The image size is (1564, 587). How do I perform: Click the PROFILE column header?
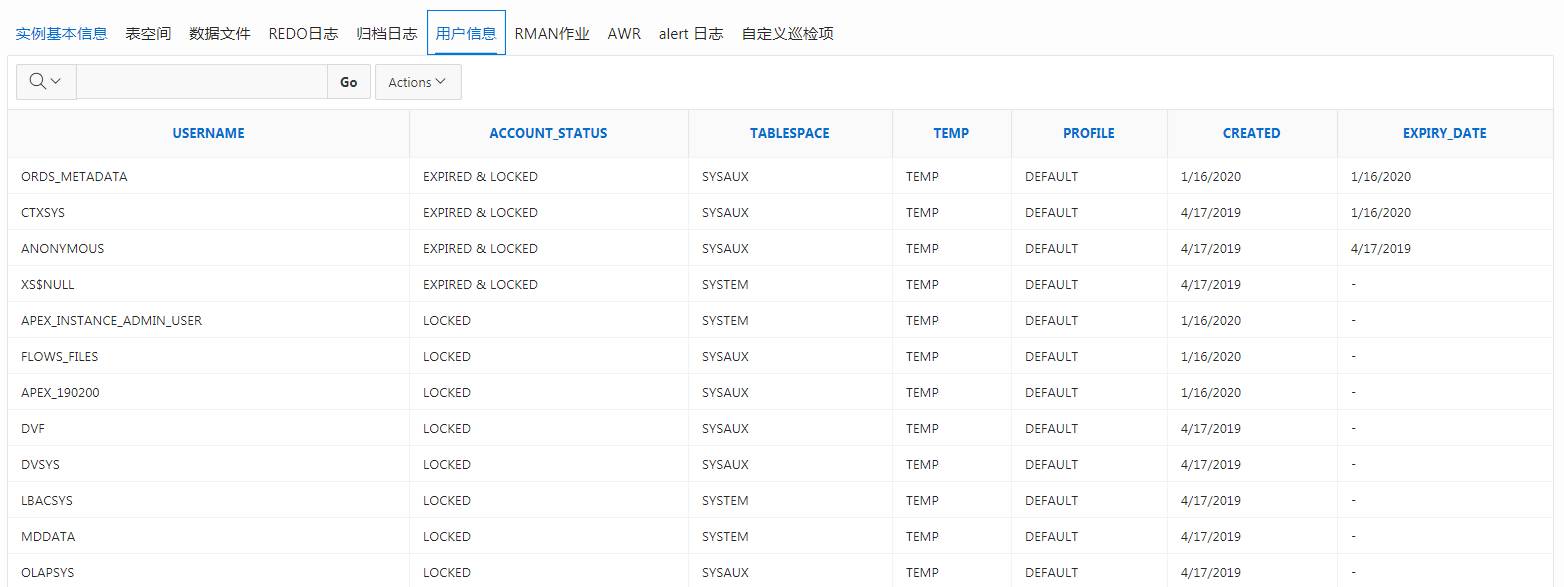tap(1088, 133)
